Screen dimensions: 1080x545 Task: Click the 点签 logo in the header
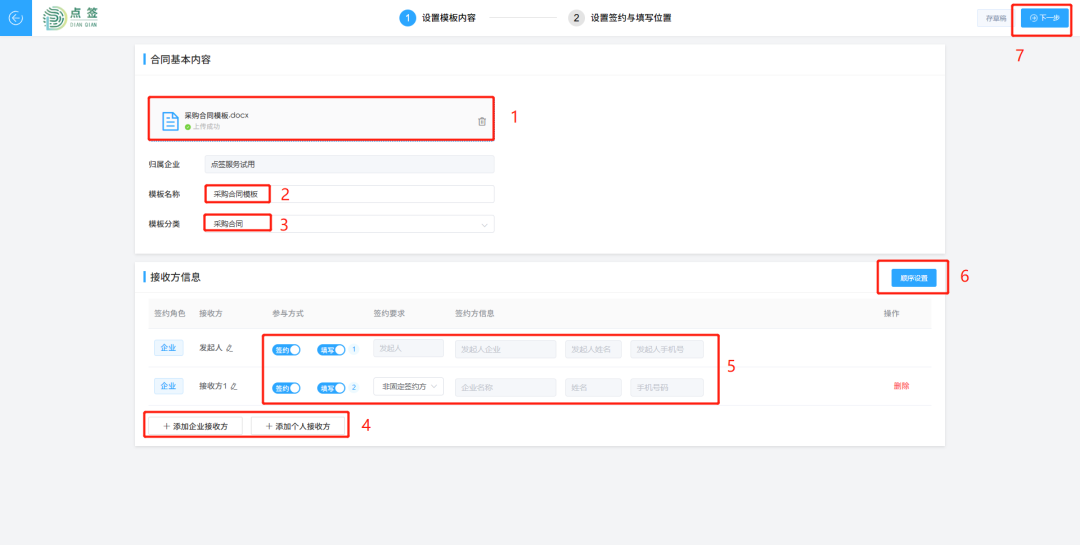pos(71,18)
